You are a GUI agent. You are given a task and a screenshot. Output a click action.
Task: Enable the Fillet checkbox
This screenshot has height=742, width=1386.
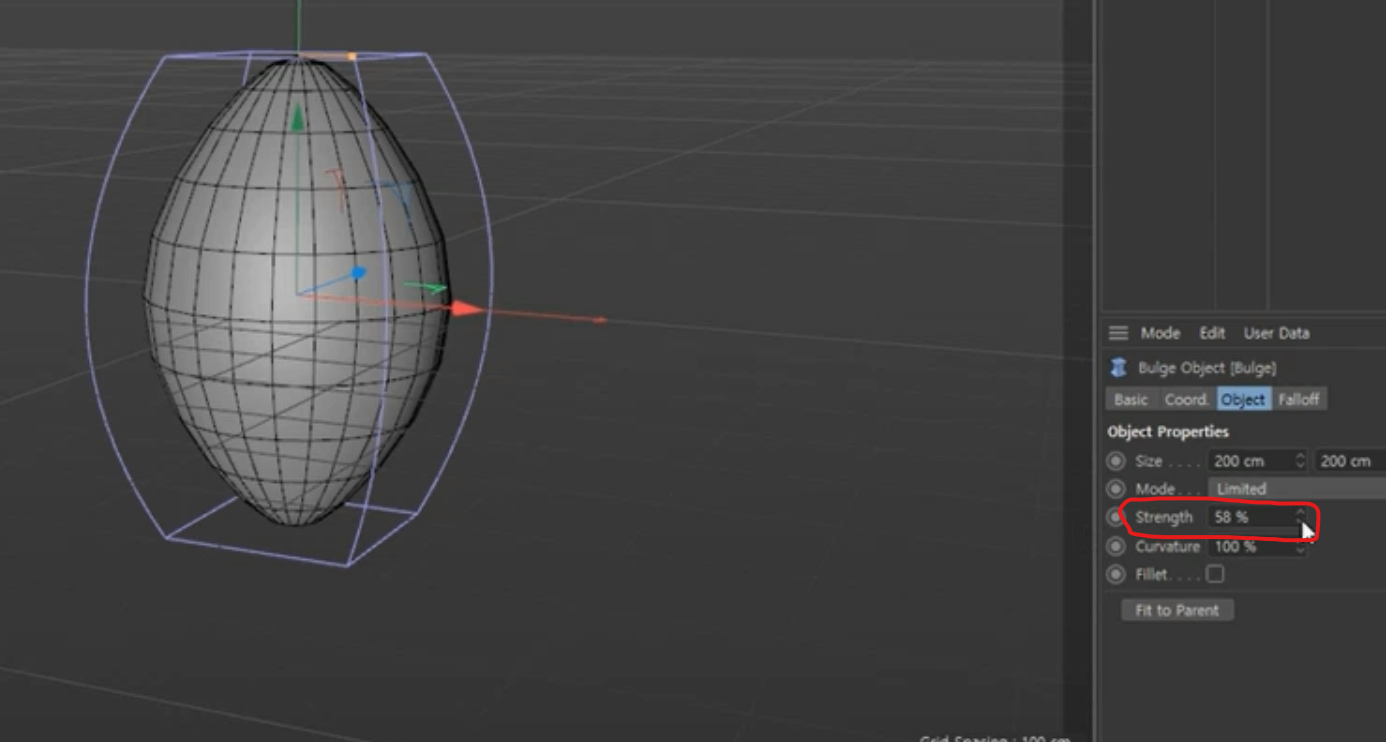pos(1215,574)
